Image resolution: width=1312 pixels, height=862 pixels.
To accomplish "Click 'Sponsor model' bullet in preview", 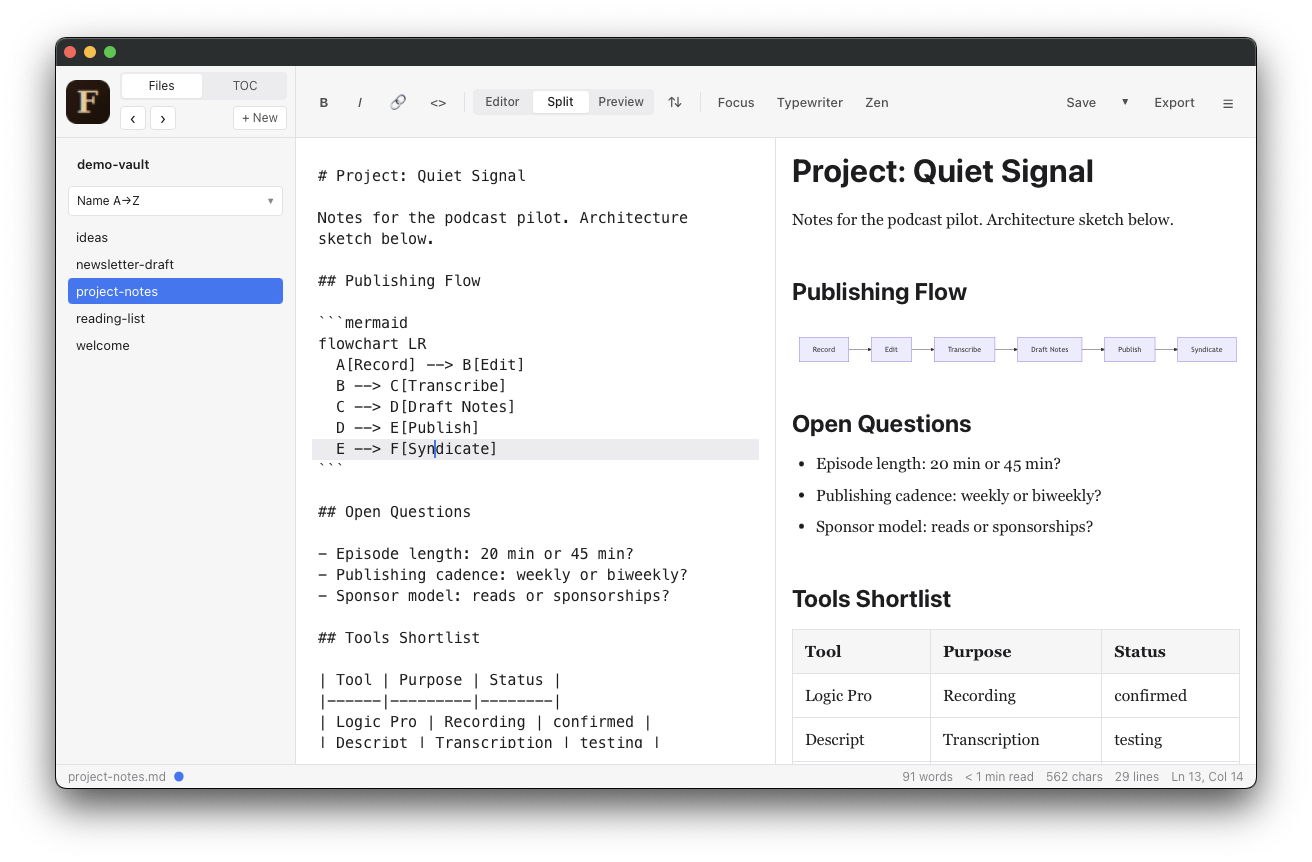I will tap(954, 527).
